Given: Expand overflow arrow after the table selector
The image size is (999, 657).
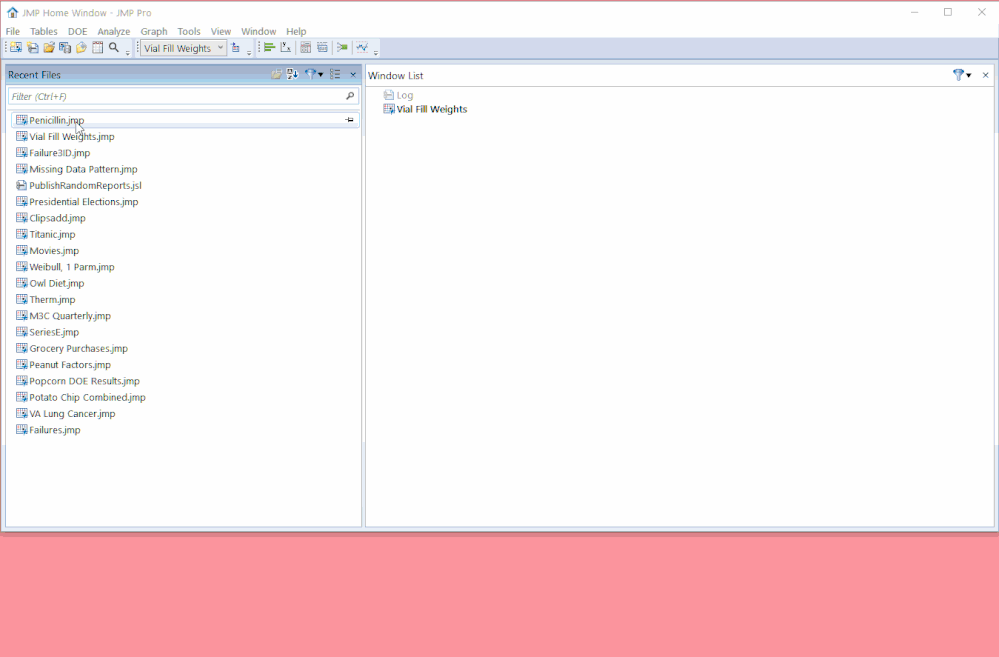Looking at the screenshot, I should tap(249, 52).
